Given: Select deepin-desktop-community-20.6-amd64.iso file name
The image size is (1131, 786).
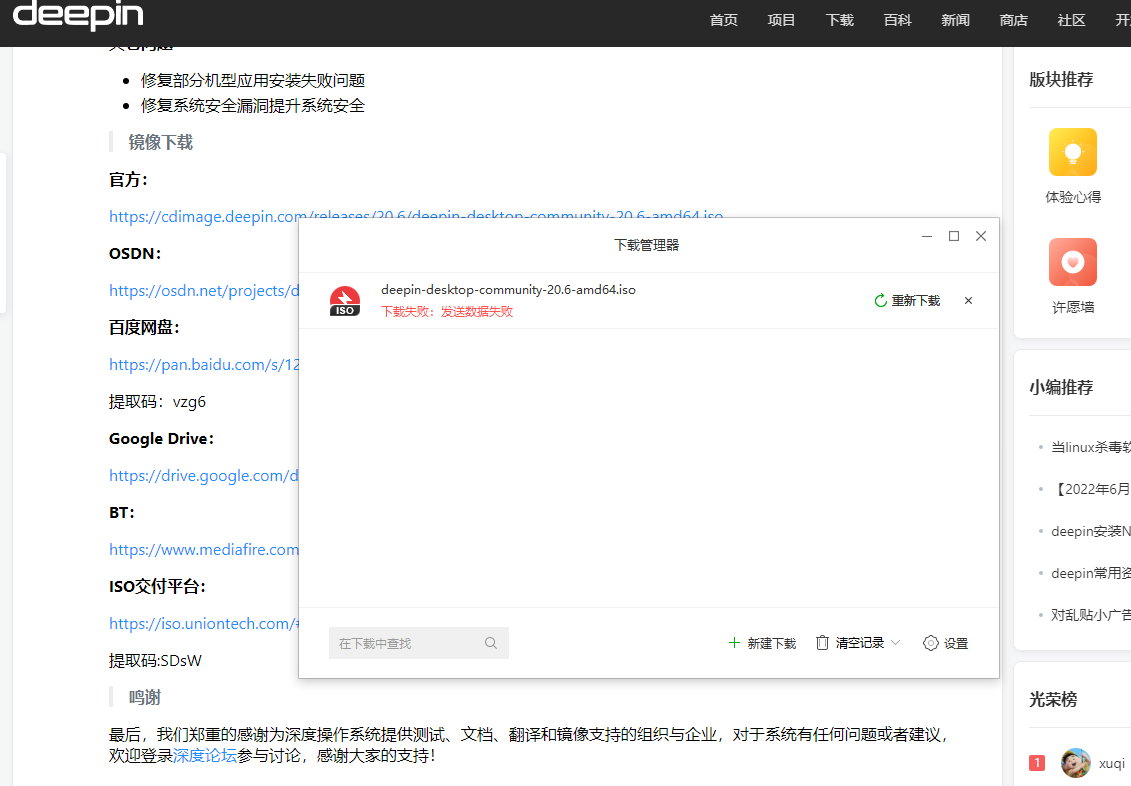Looking at the screenshot, I should pos(509,290).
